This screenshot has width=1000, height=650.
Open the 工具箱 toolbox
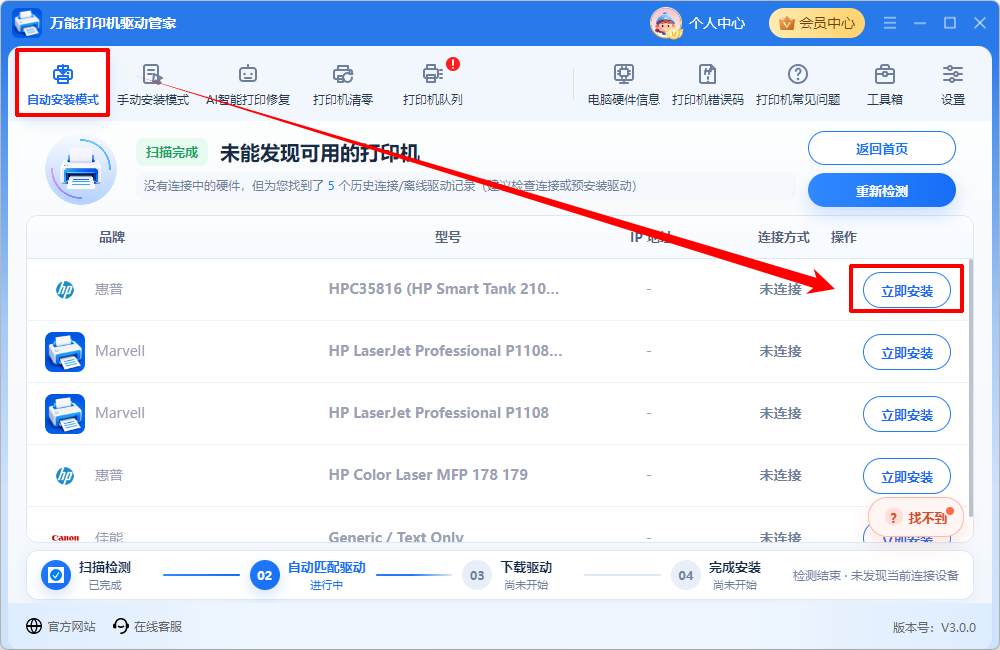[885, 84]
